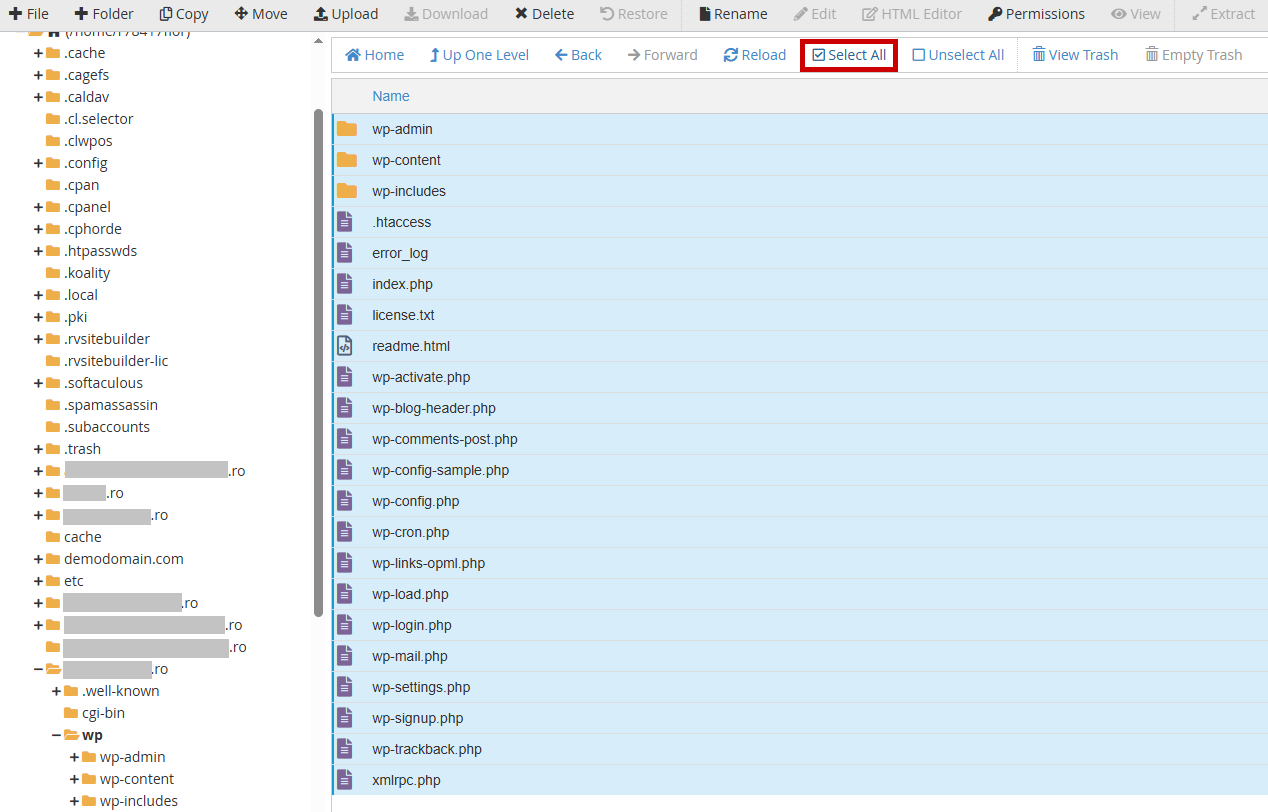The width and height of the screenshot is (1268, 812).
Task: Expand the .softaculous directory
Action: (37, 382)
